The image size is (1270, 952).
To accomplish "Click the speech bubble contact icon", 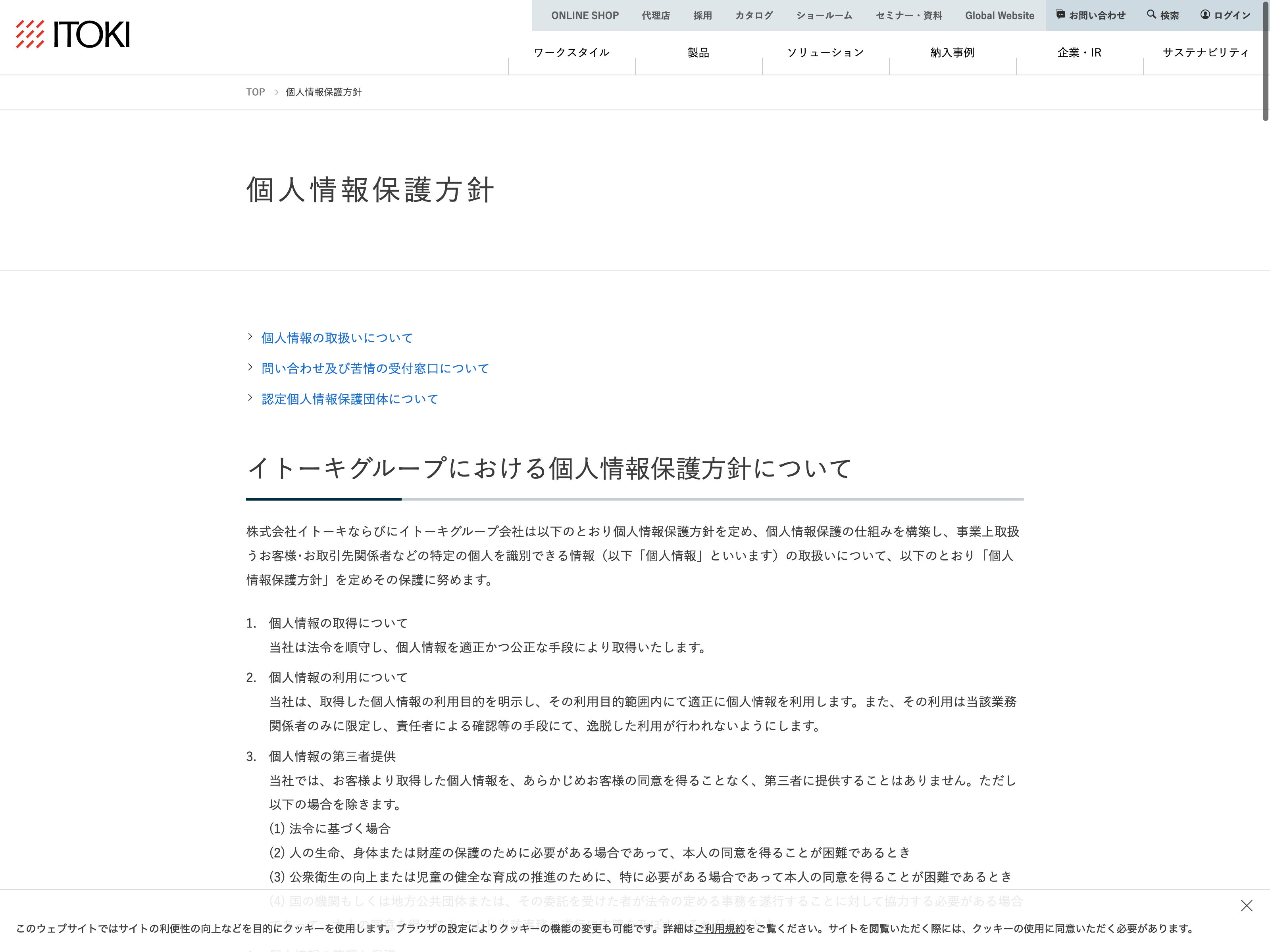I will 1060,15.
